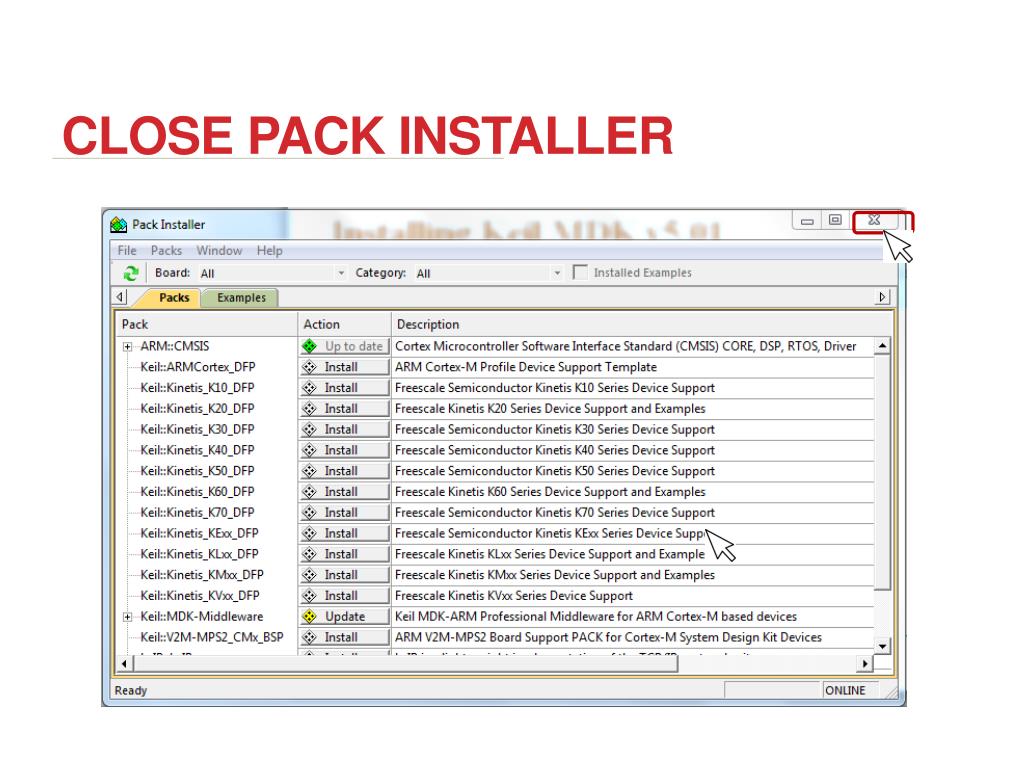Click the green refresh packs icon
Image resolution: width=1024 pixels, height=768 pixels.
click(131, 273)
